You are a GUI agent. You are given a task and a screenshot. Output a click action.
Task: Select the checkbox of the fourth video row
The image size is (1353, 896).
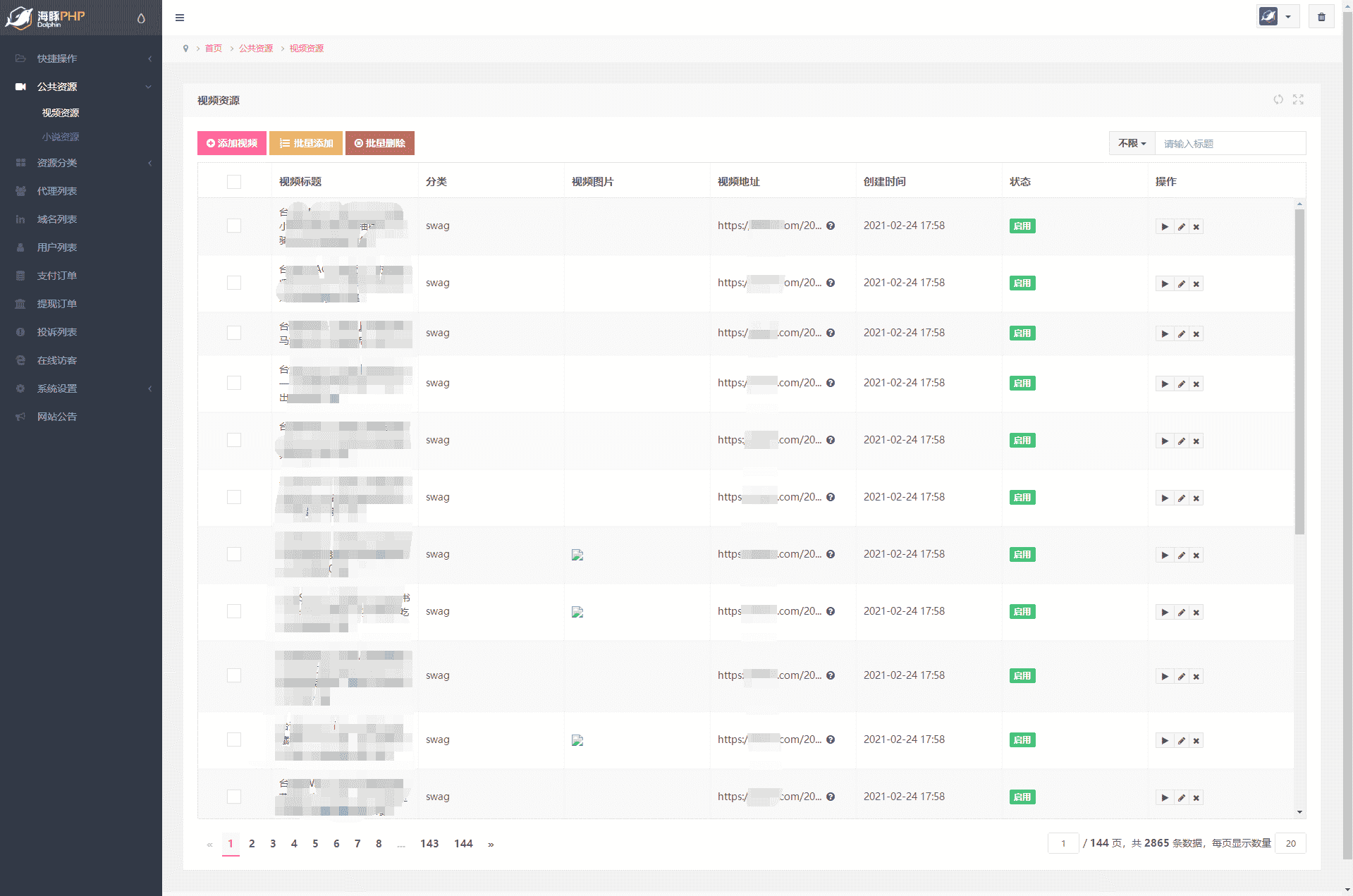click(234, 383)
